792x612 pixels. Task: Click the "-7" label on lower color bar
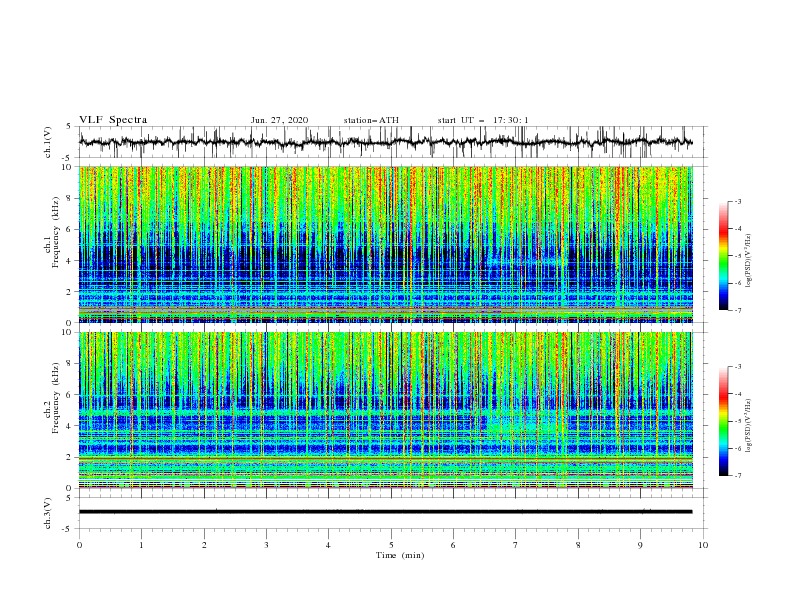[737, 476]
